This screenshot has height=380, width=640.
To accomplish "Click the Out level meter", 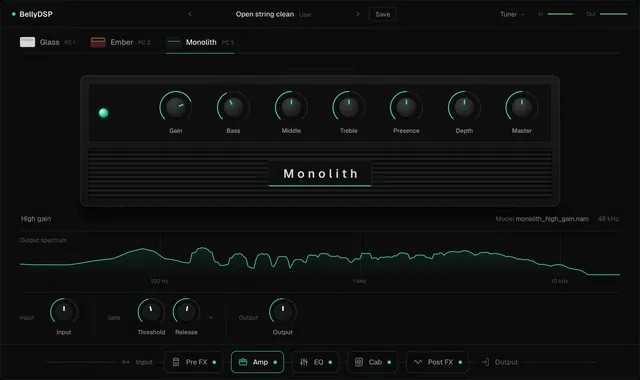I will click(613, 14).
